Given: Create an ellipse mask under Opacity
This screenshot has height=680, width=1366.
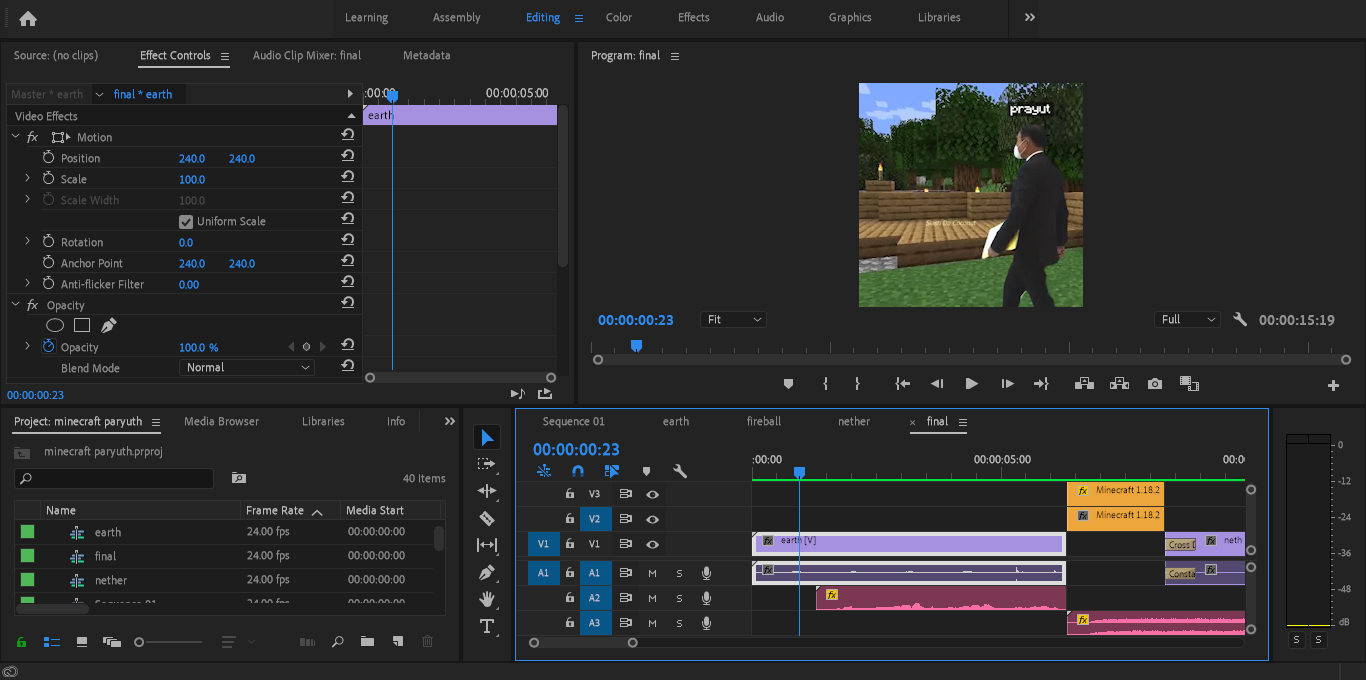Looking at the screenshot, I should coord(55,325).
